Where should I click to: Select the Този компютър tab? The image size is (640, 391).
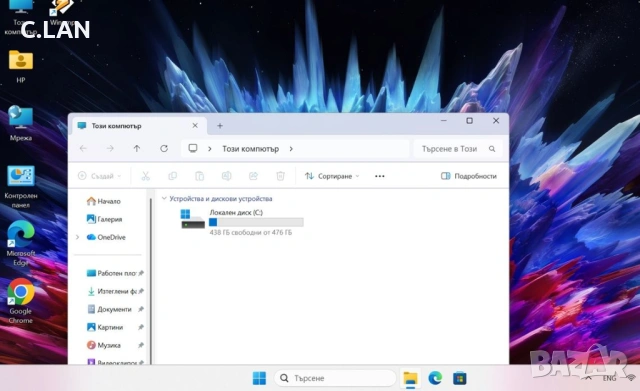pyautogui.click(x=139, y=126)
